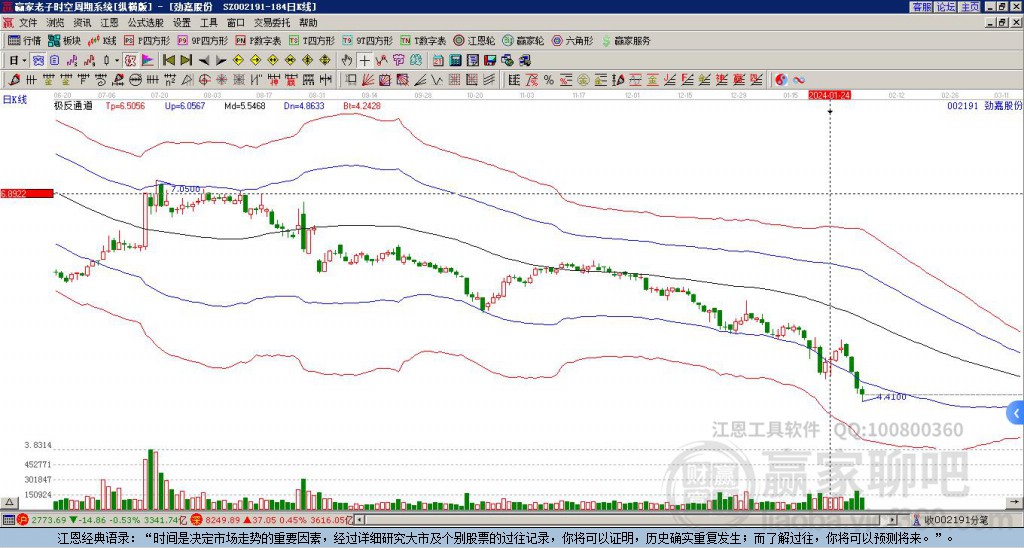Screen dimensions: 1024x548
Task: Open the 交易委托 menu
Action: 272,23
